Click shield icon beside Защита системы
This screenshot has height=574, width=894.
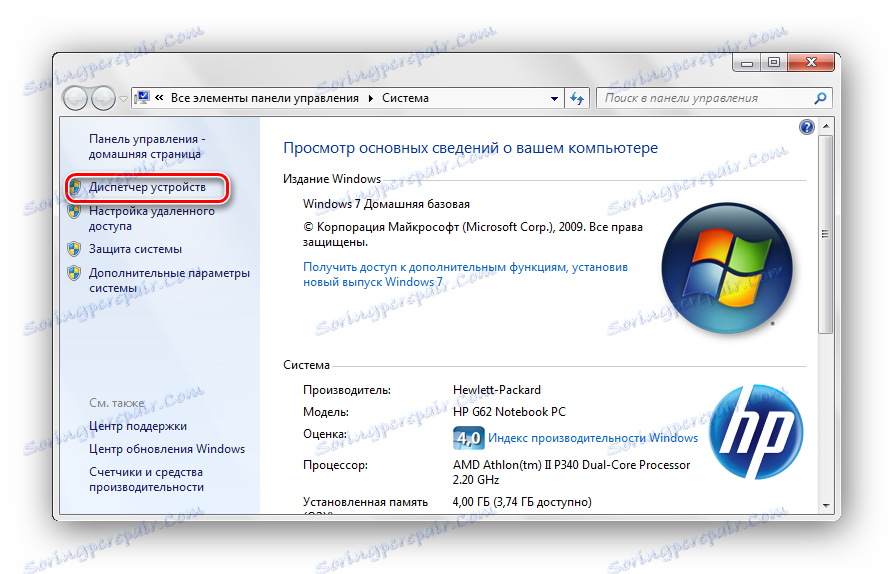coord(74,249)
